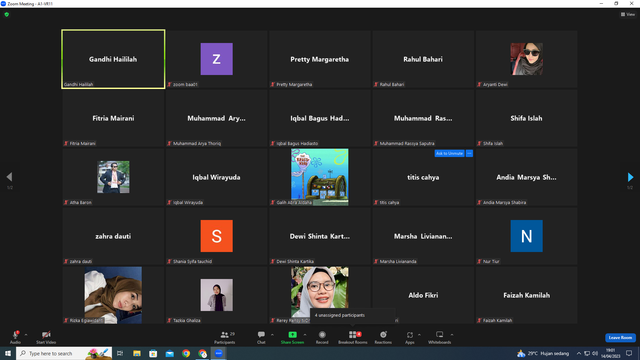Go to previous gallery page arrow
The image size is (640, 360).
click(x=9, y=177)
